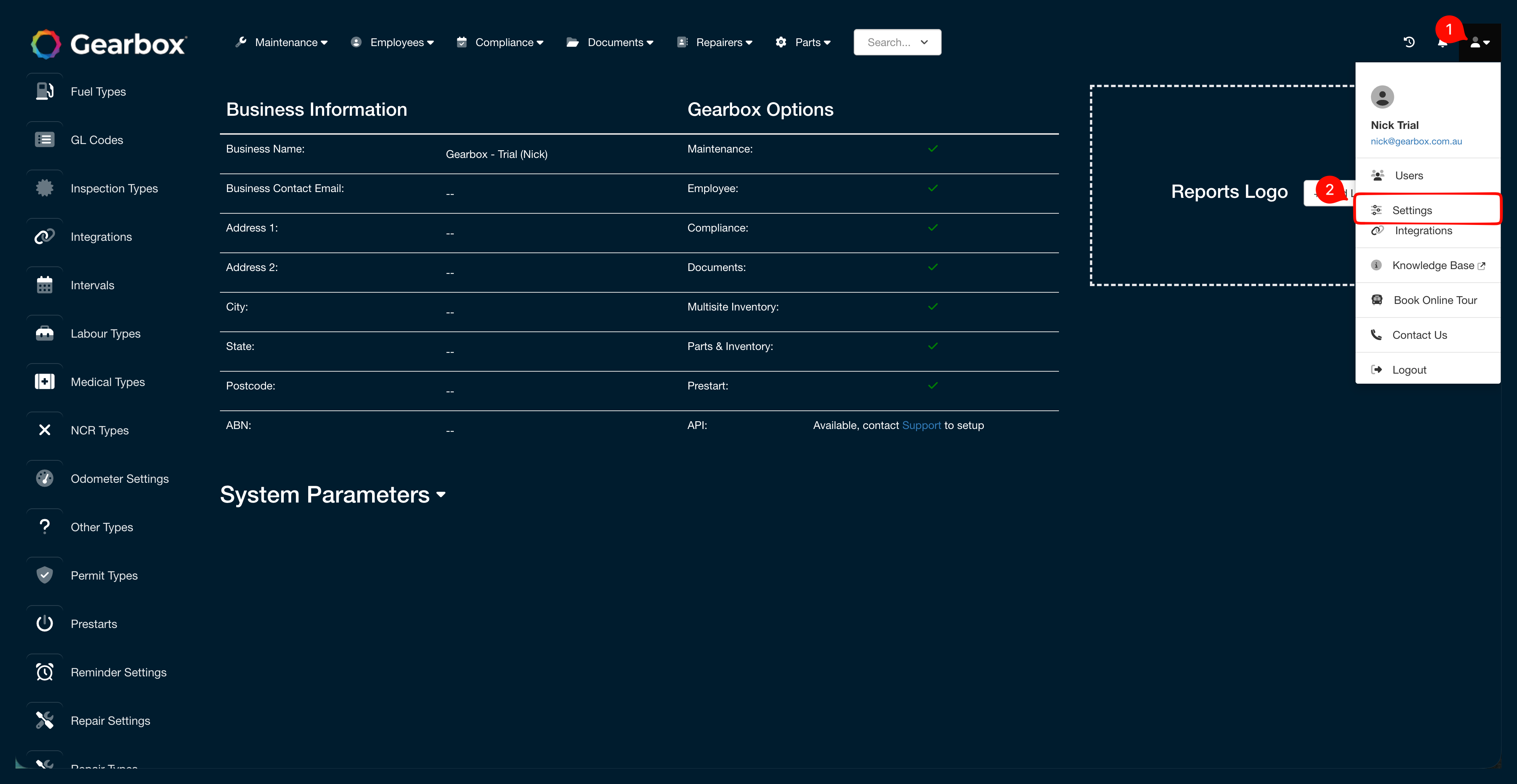Click the Settings sliders icon in user menu
1517x784 pixels.
point(1376,210)
